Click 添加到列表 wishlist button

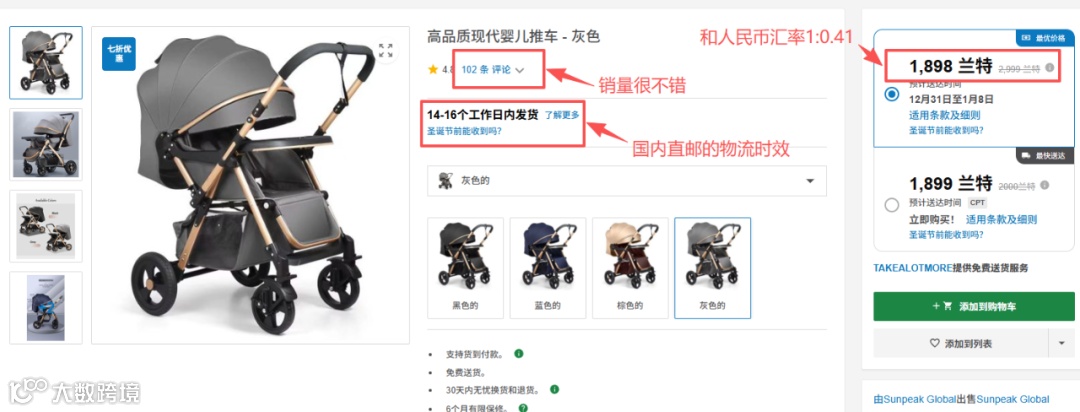click(960, 342)
